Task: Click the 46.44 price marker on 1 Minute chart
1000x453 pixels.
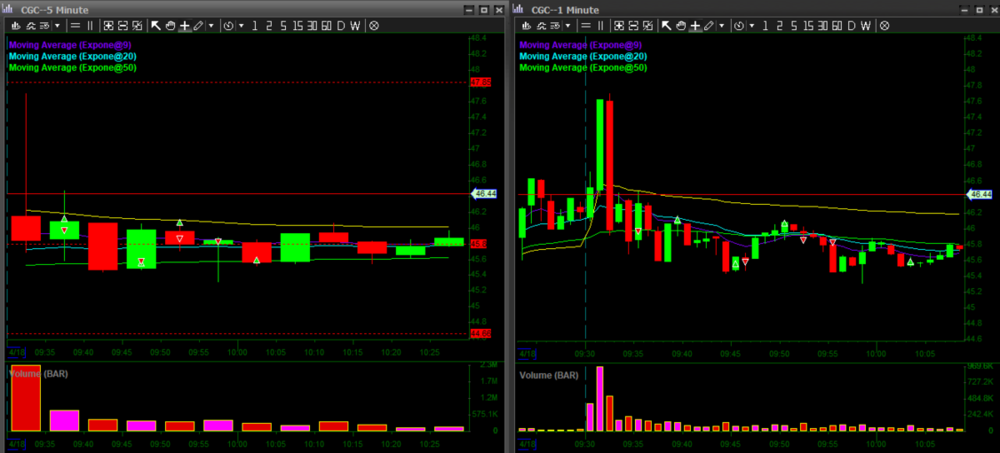Action: click(979, 195)
